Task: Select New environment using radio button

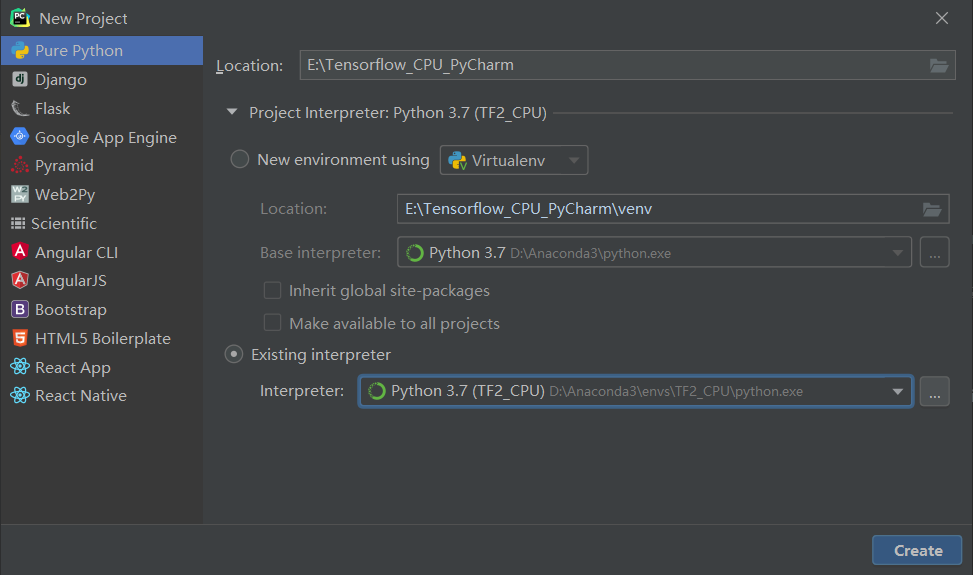Action: coord(240,159)
